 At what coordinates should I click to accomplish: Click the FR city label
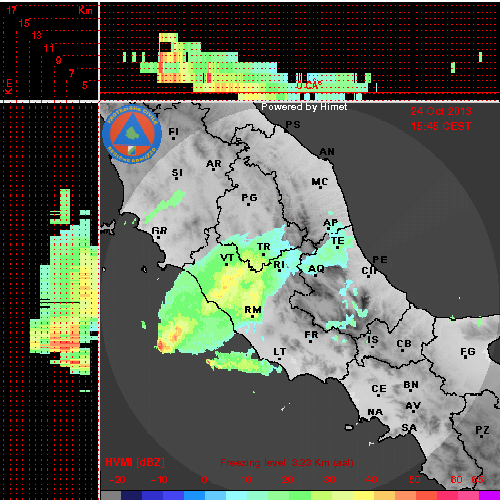[x=311, y=336]
